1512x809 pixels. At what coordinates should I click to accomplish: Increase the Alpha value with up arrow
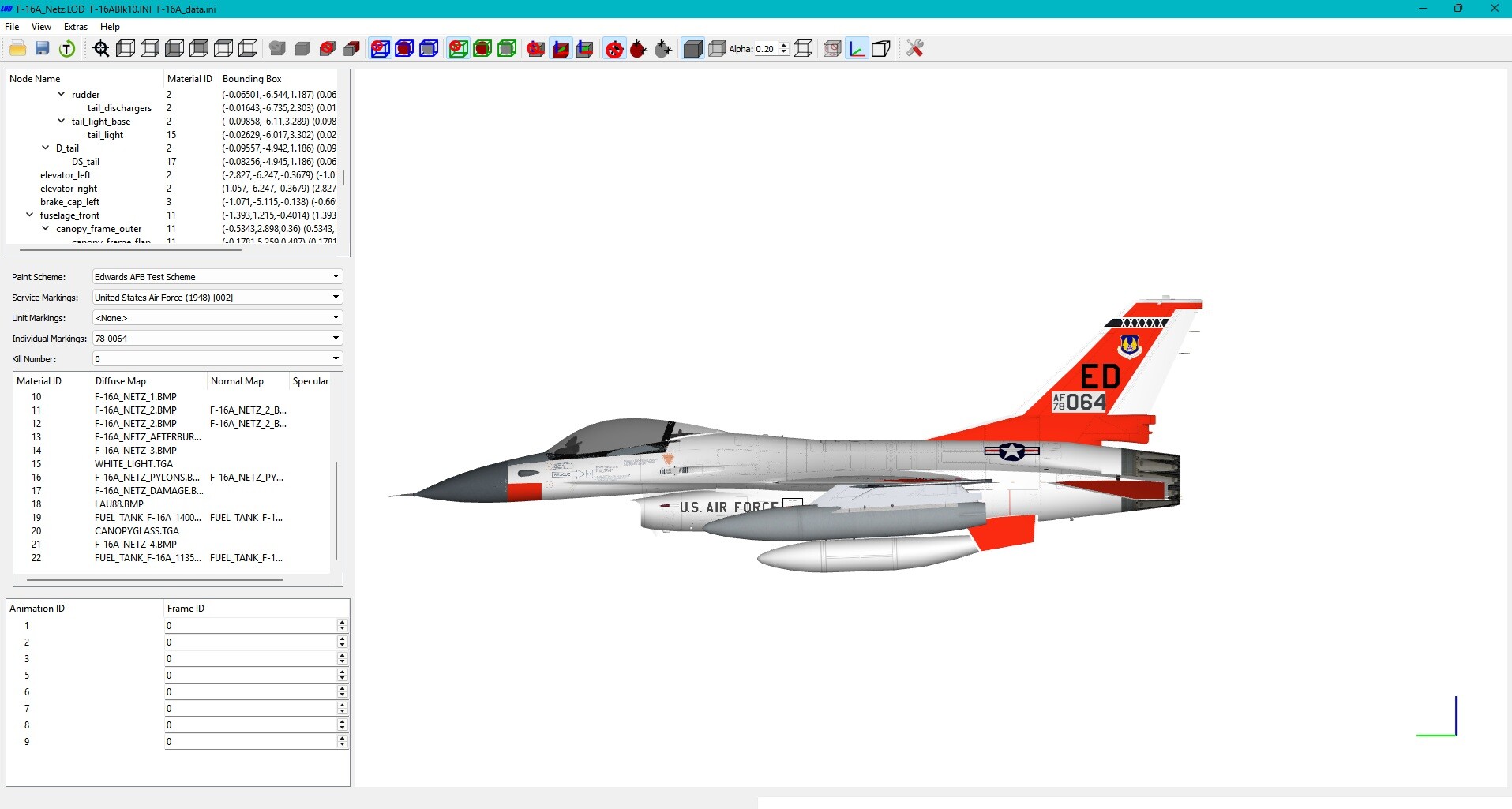783,45
